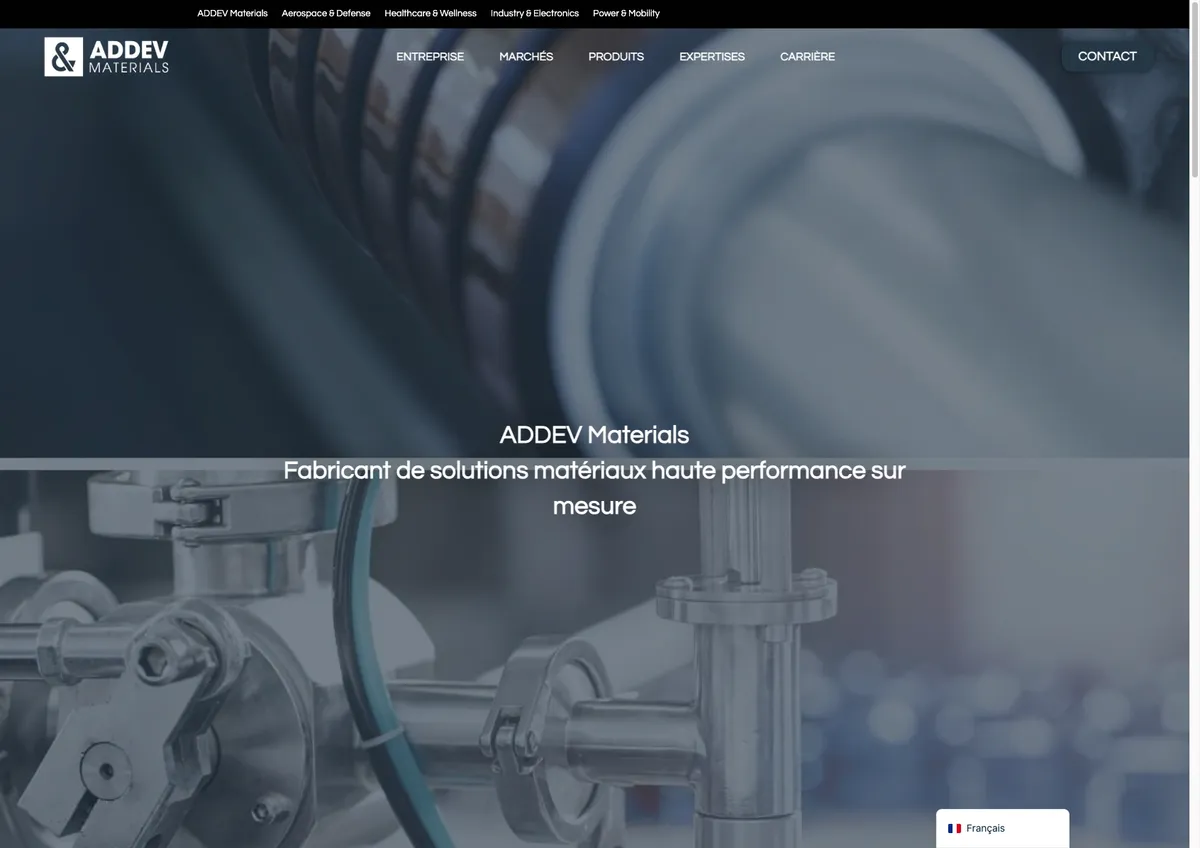Click the text 'Fabricant de solutions matériaux haute performance'
This screenshot has width=1200, height=848.
point(574,470)
